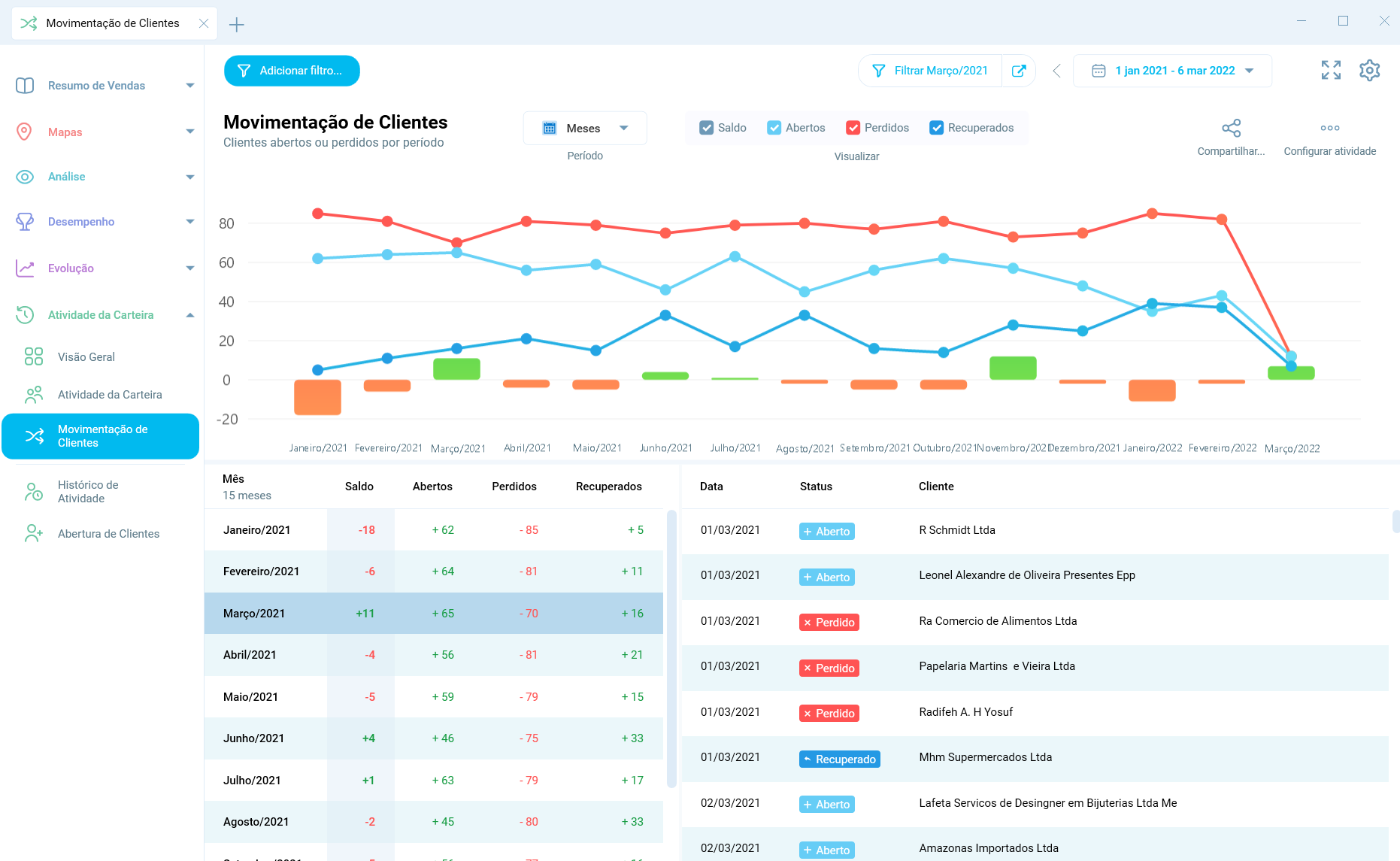Click the Recuperado badge for Mhm Supermercados
This screenshot has height=861, width=1400.
(839, 759)
